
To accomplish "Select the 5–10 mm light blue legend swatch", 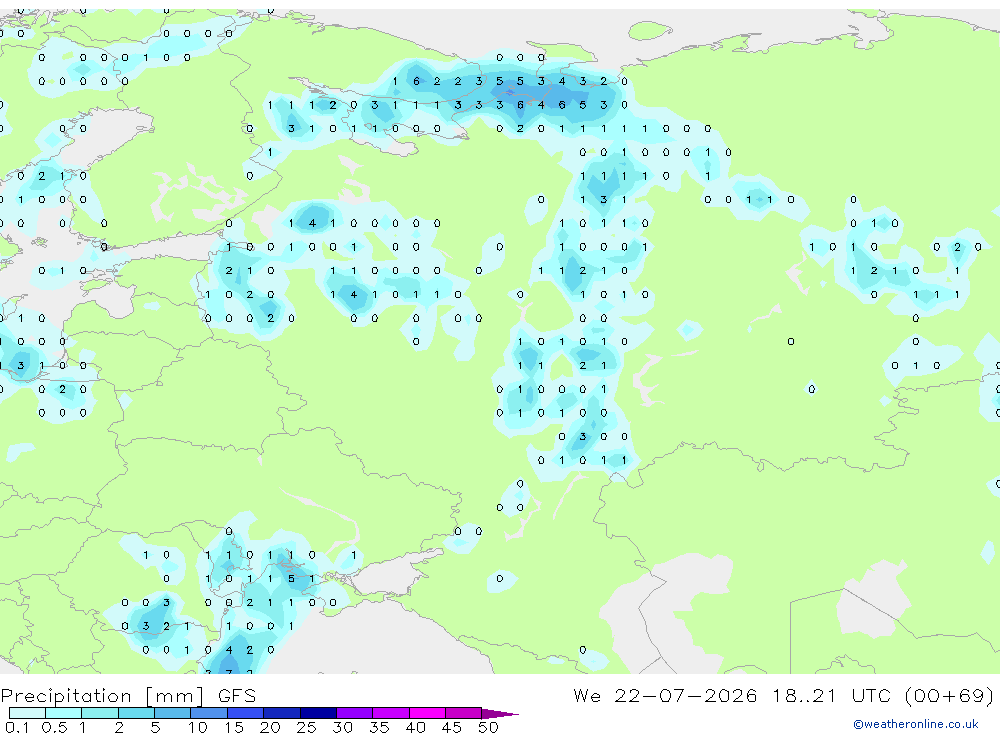I will coord(173,713).
